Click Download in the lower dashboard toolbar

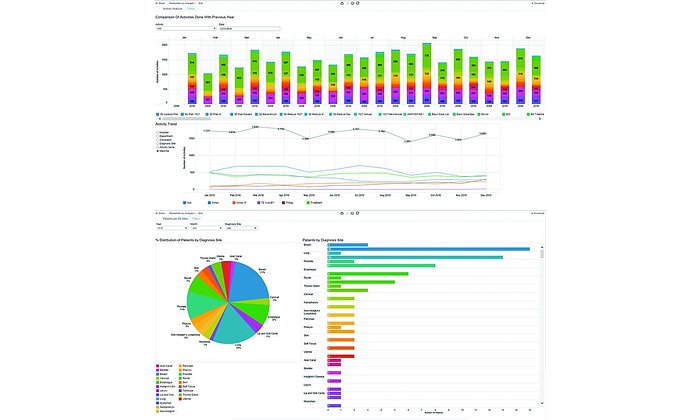[x=538, y=213]
